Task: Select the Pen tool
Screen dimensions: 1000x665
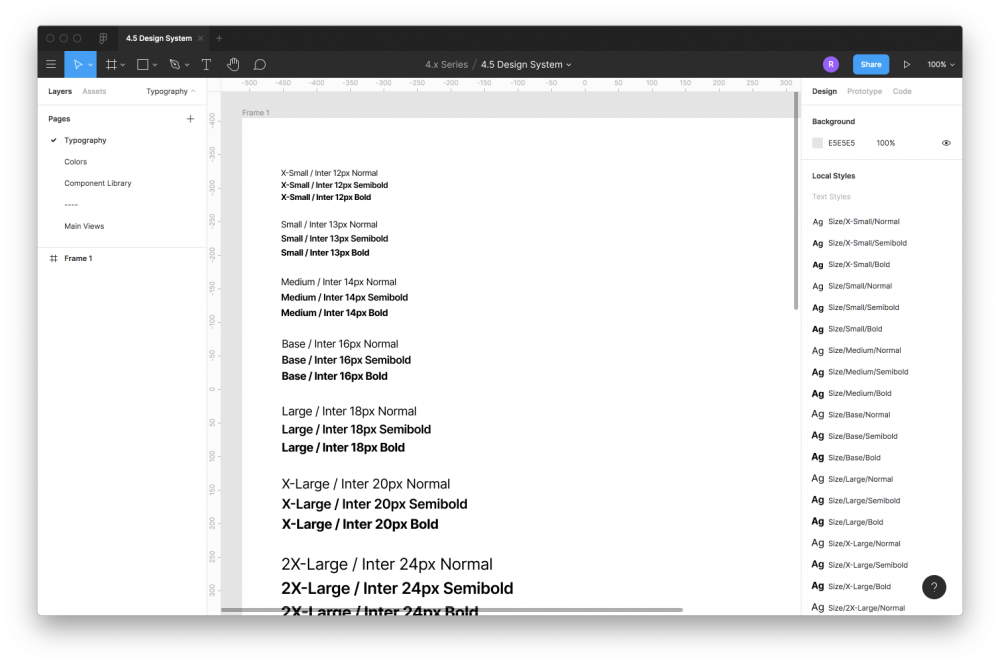Action: coord(174,64)
